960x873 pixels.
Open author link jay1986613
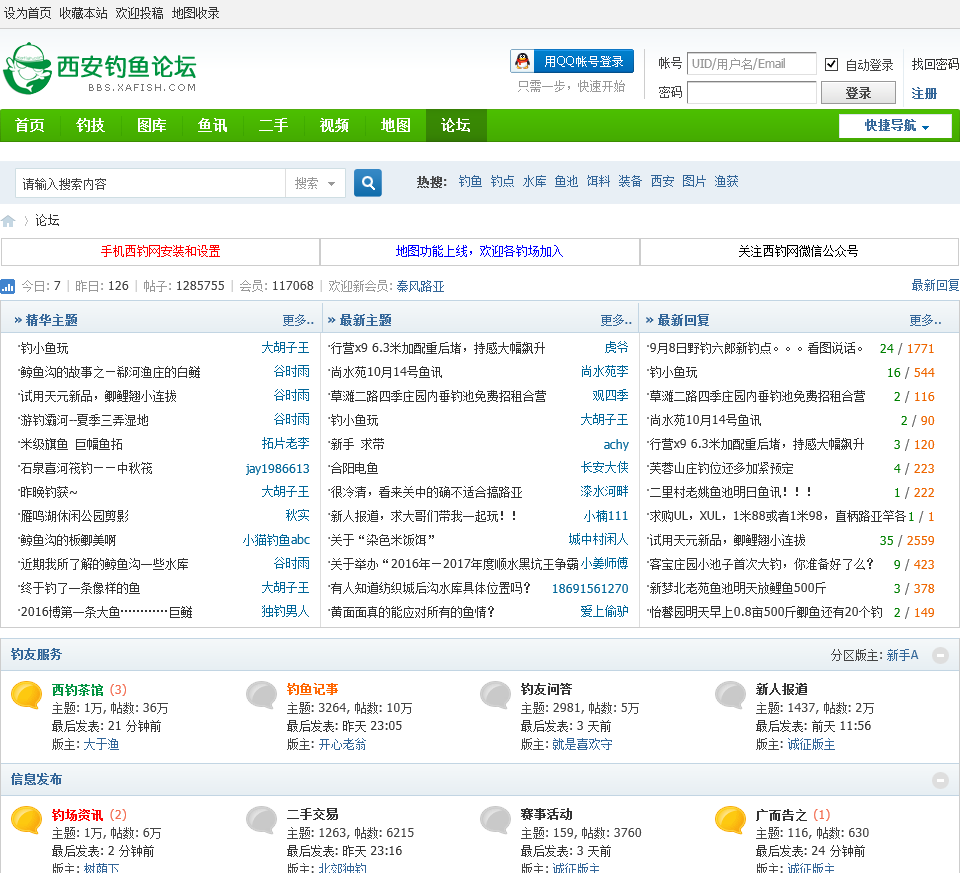(x=277, y=468)
